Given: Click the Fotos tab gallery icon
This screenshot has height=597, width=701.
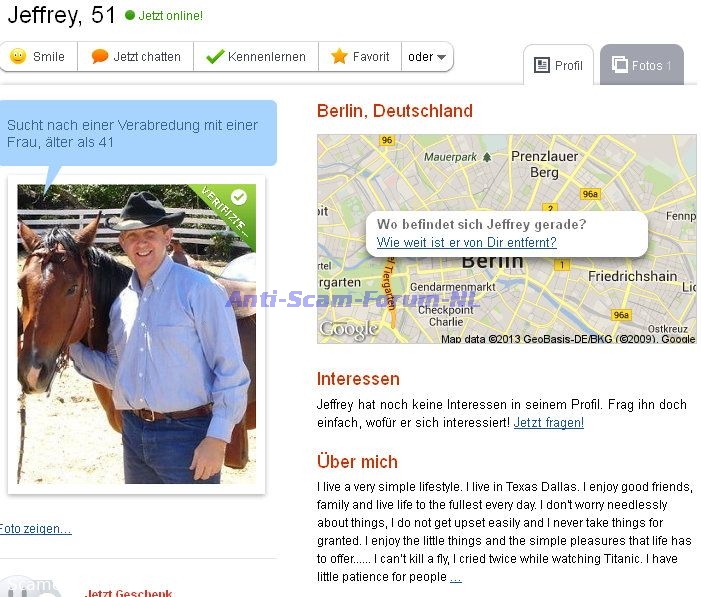Looking at the screenshot, I should pyautogui.click(x=620, y=64).
